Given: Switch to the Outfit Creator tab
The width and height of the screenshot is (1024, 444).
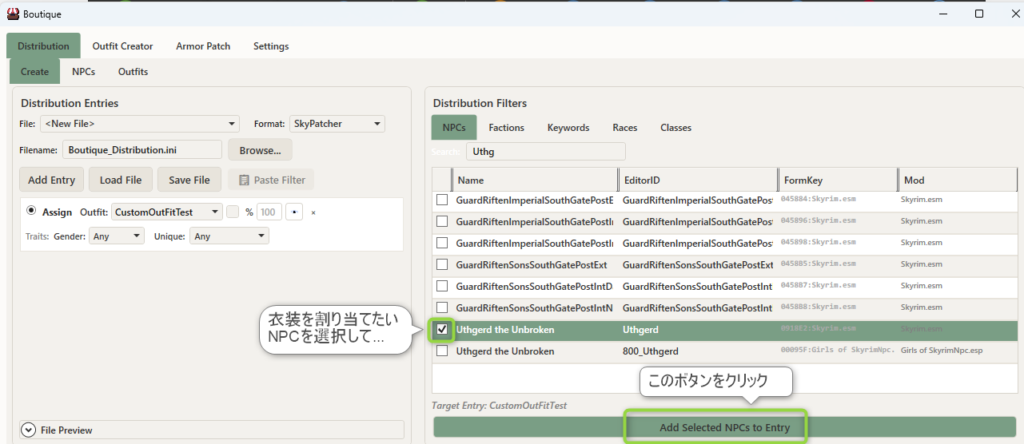Looking at the screenshot, I should (x=122, y=46).
